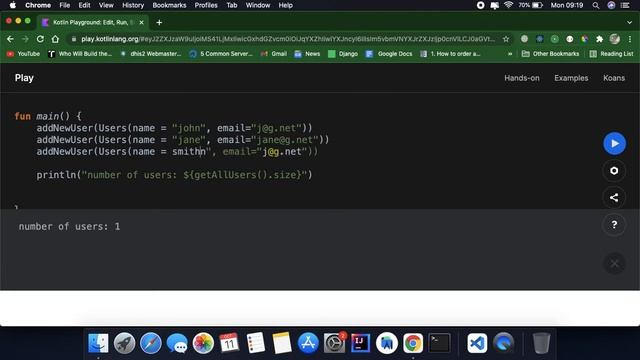
Task: Open a new browser tab
Action: point(159,22)
